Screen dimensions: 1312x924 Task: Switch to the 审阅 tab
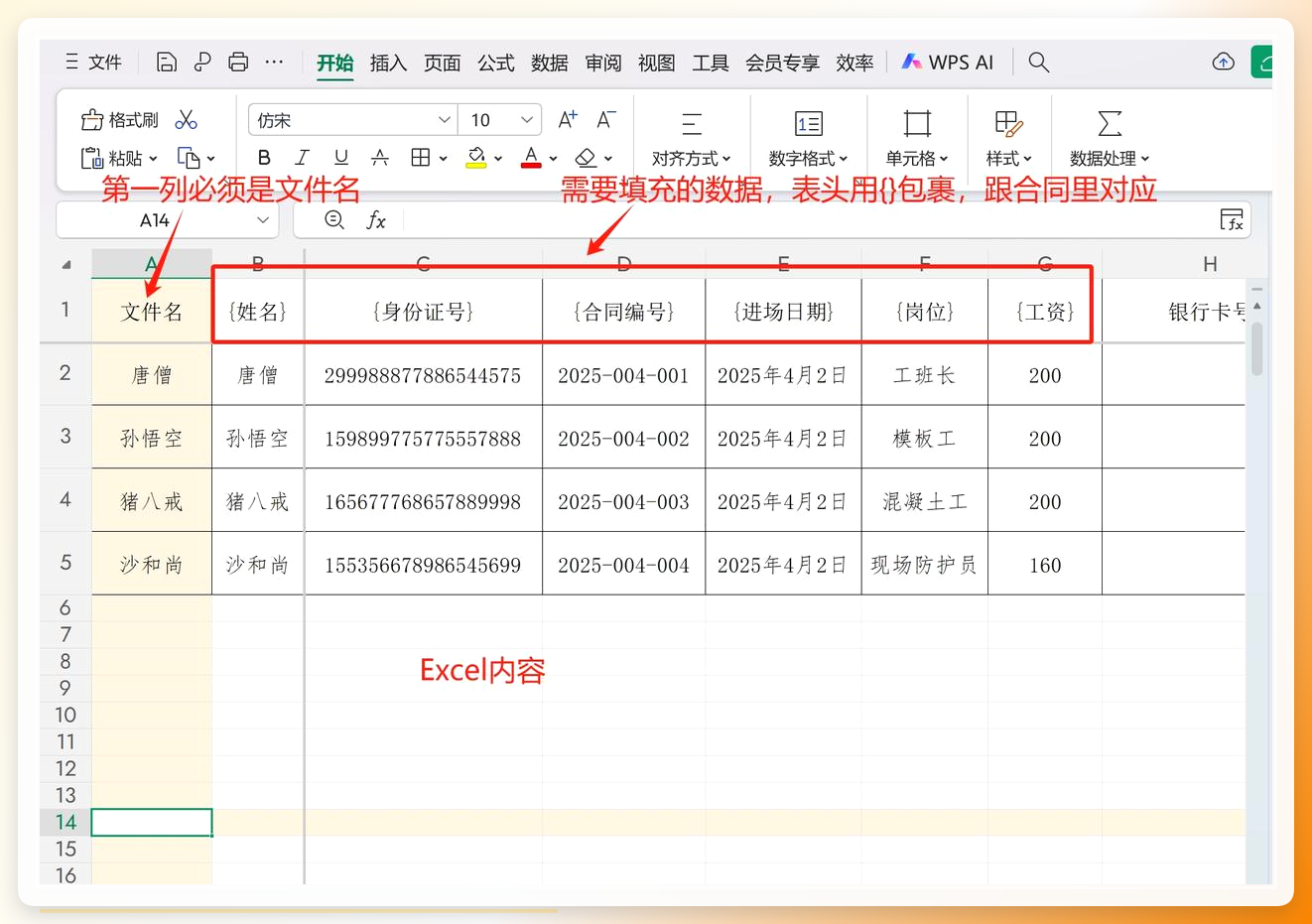602,63
